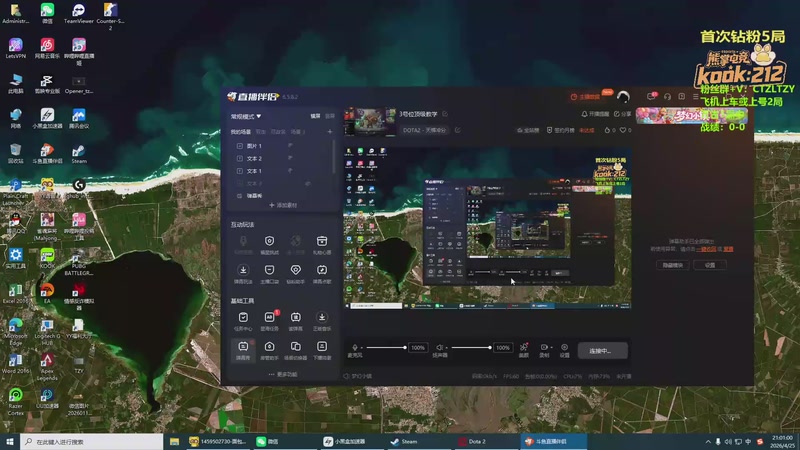
Task: Adjust the microphone volume slider
Action: [x=386, y=347]
